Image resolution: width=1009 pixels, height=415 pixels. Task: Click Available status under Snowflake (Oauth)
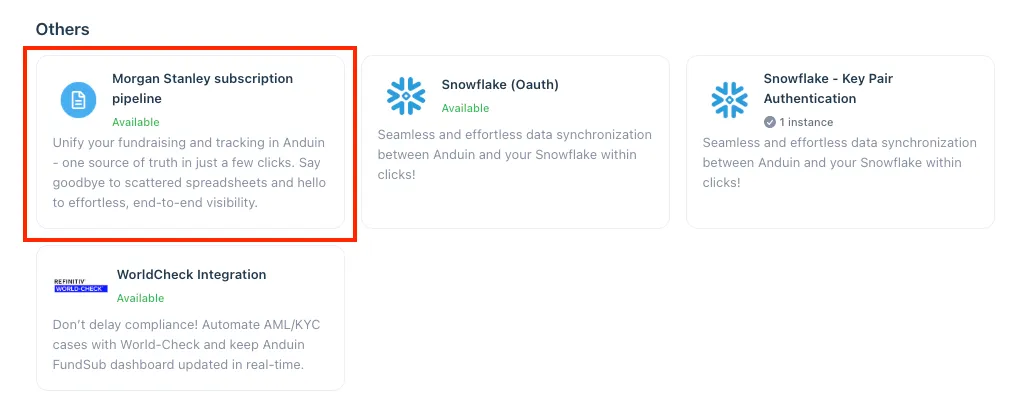[465, 108]
